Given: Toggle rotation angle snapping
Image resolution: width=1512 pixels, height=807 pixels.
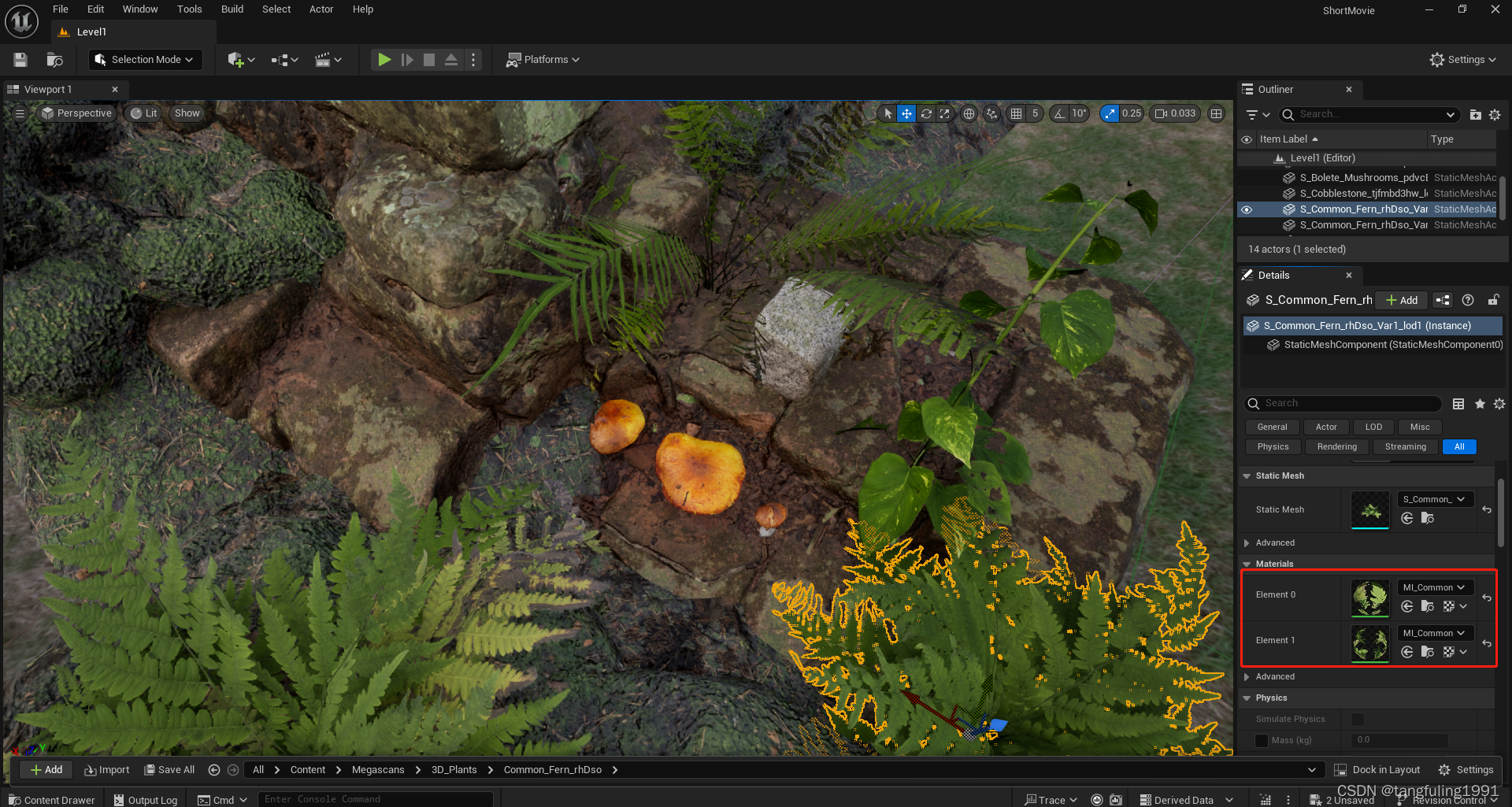Looking at the screenshot, I should point(1059,113).
